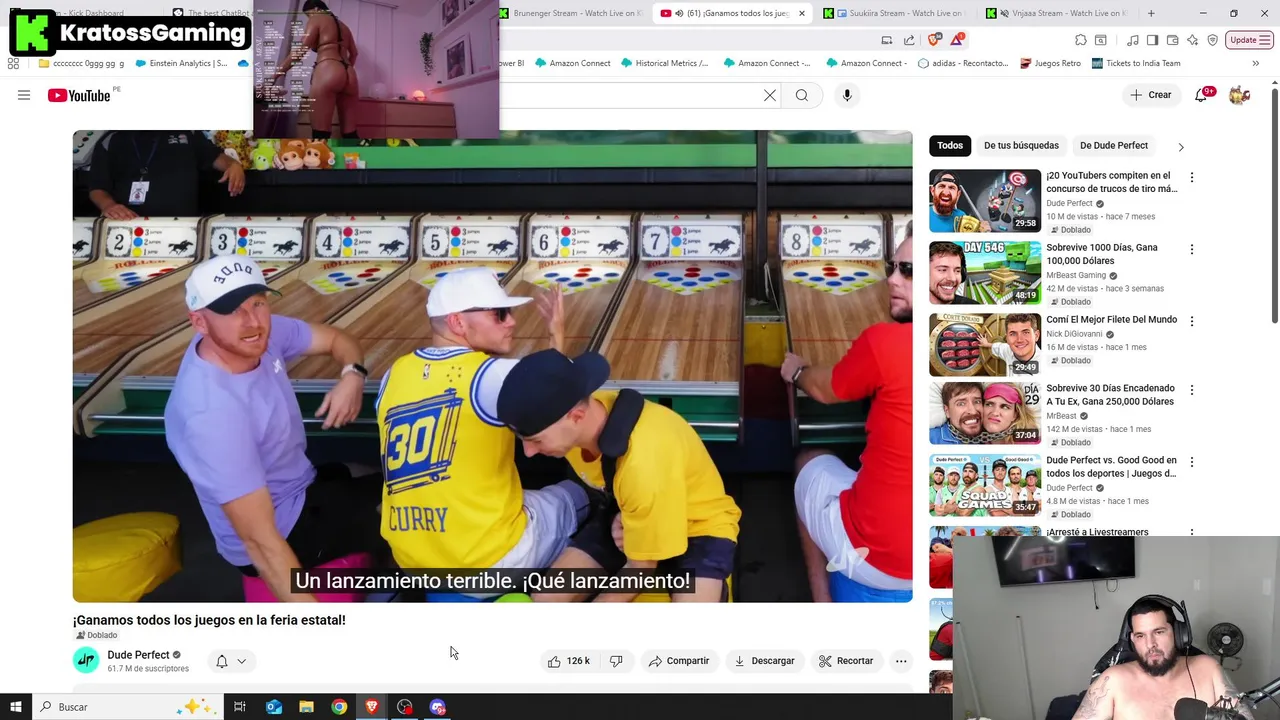Open the YouTube hamburger guide menu
The image size is (1280, 720).
(x=24, y=95)
